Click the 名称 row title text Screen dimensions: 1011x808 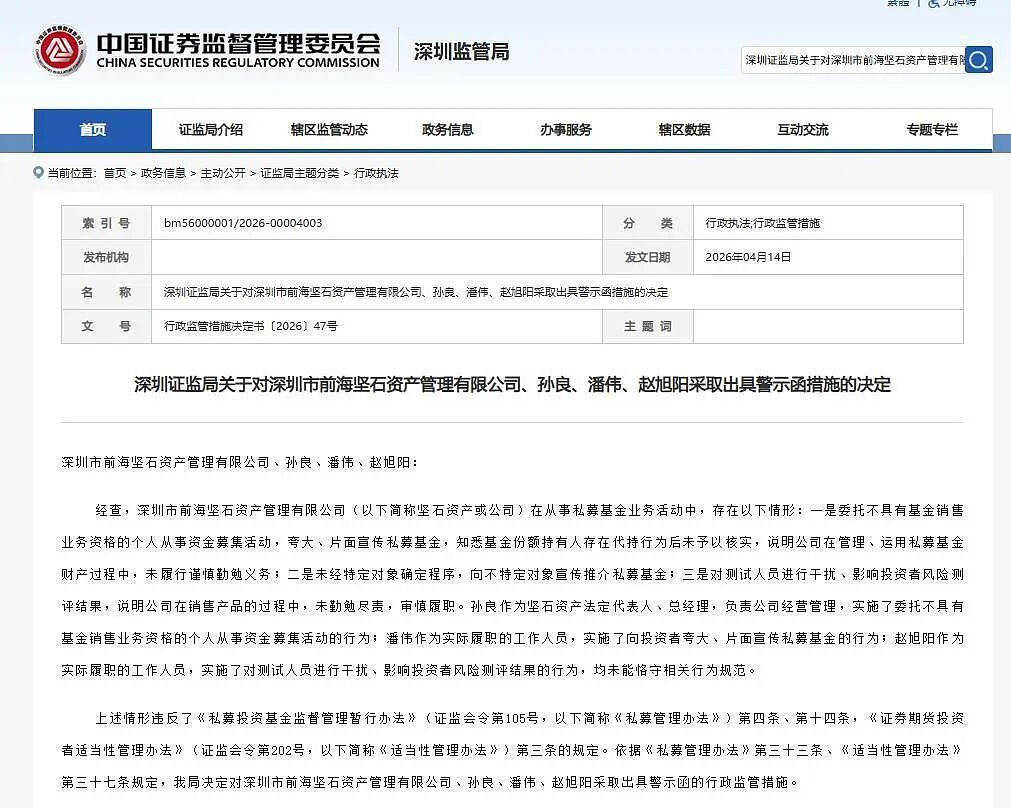416,292
